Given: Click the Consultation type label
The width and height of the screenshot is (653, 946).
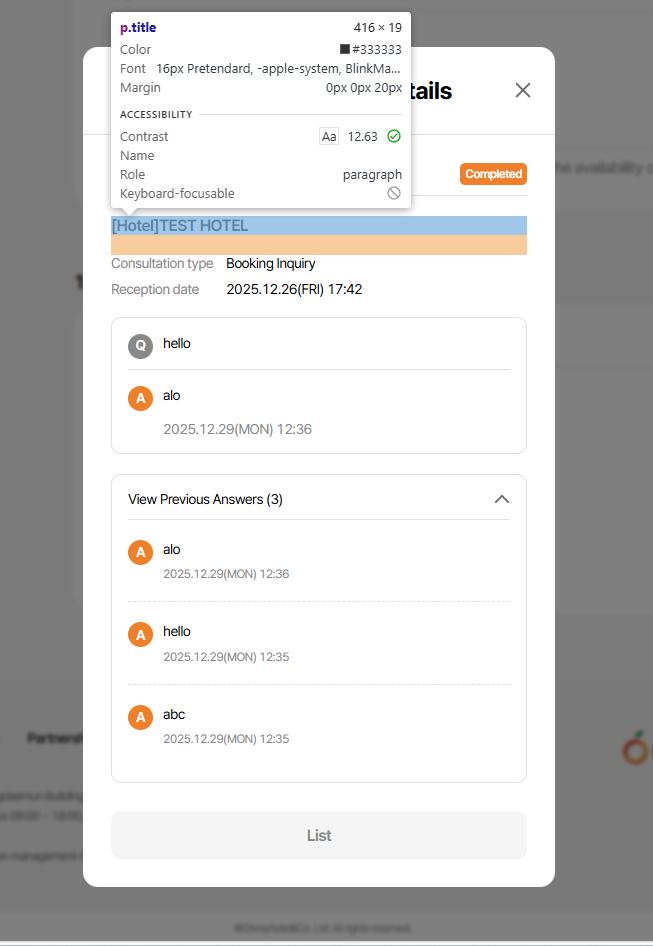Looking at the screenshot, I should 162,264.
